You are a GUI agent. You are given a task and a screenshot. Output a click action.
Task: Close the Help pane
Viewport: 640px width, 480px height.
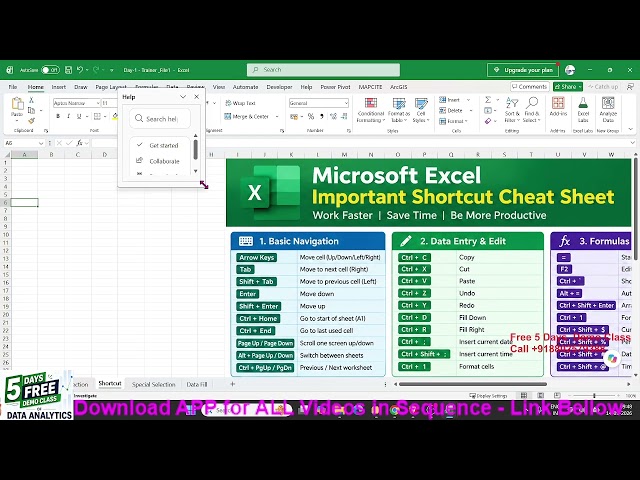[x=197, y=97]
